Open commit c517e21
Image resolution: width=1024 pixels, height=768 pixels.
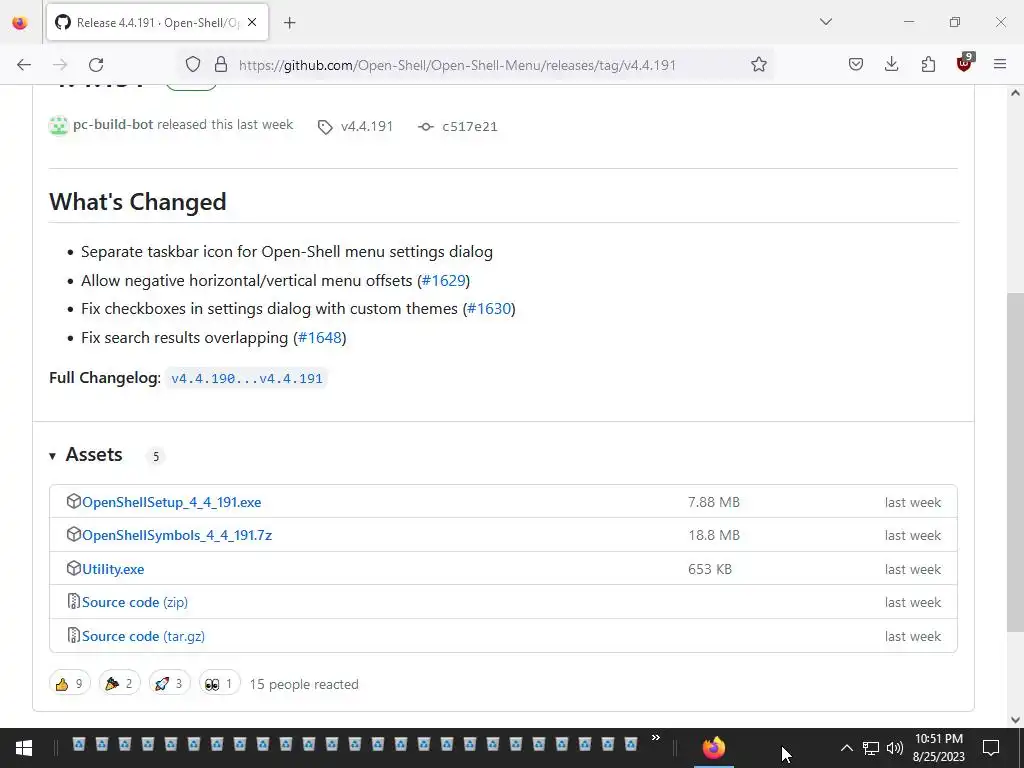pos(470,127)
